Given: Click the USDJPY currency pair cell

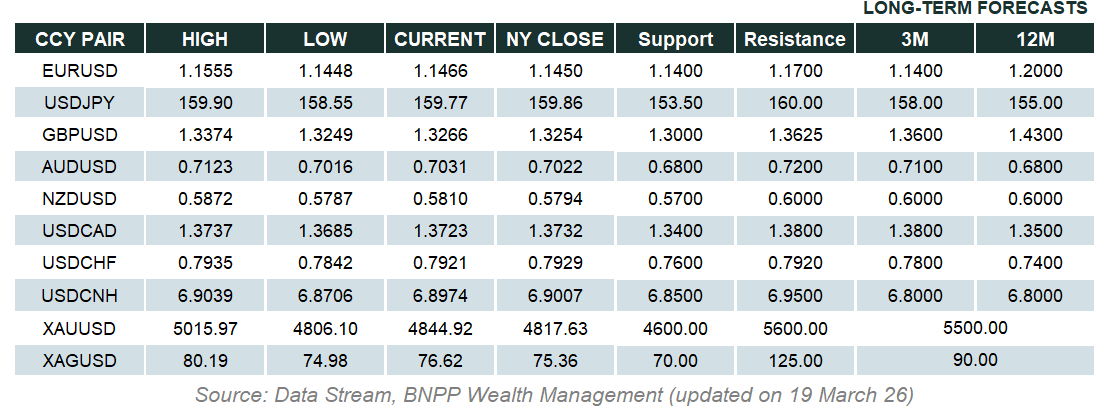Looking at the screenshot, I should [x=79, y=103].
